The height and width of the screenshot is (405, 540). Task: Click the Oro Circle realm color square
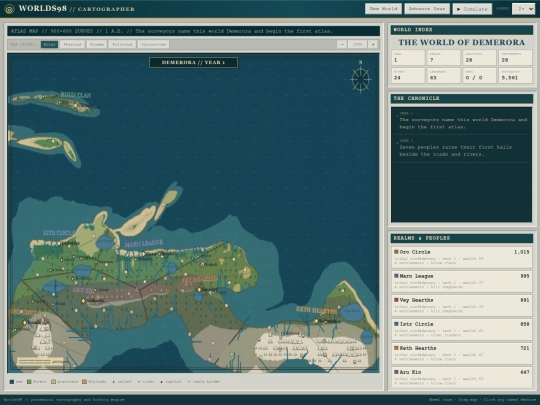point(396,252)
